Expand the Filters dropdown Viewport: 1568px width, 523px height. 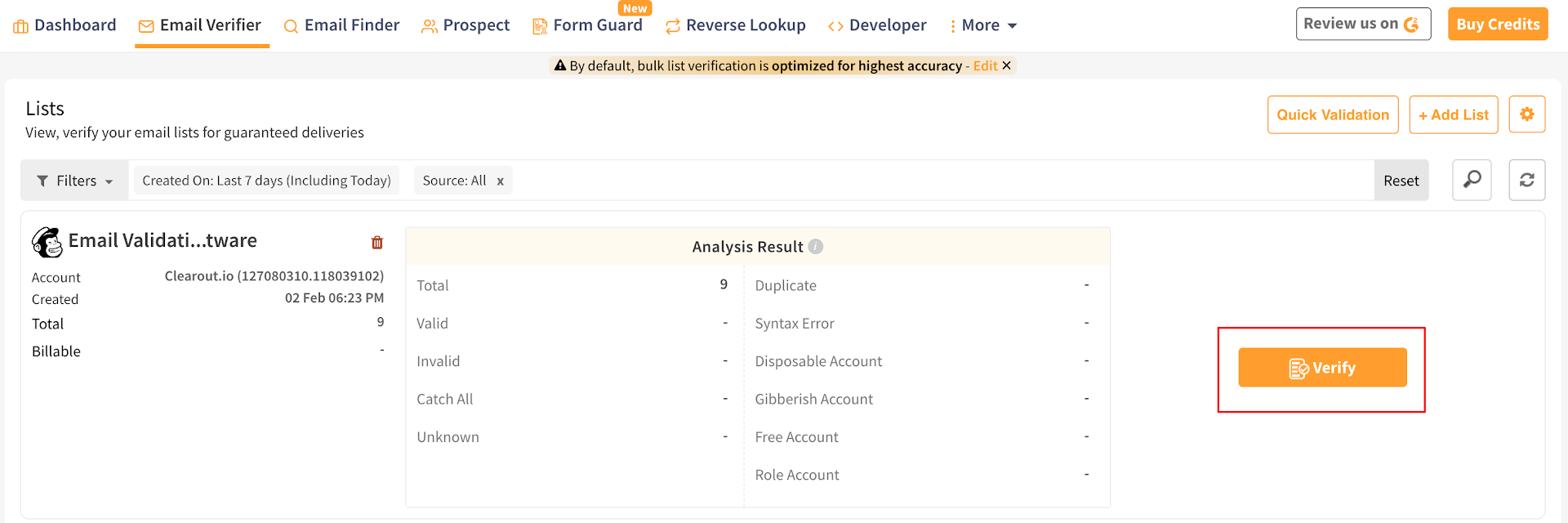[x=75, y=181]
